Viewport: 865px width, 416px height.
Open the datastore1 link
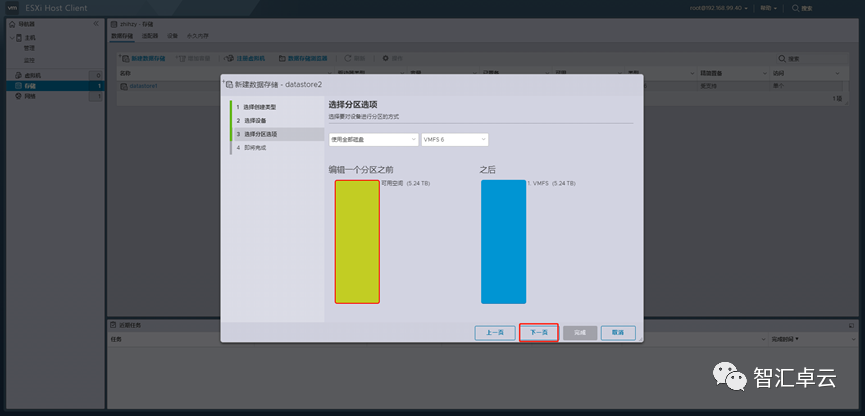(x=143, y=86)
